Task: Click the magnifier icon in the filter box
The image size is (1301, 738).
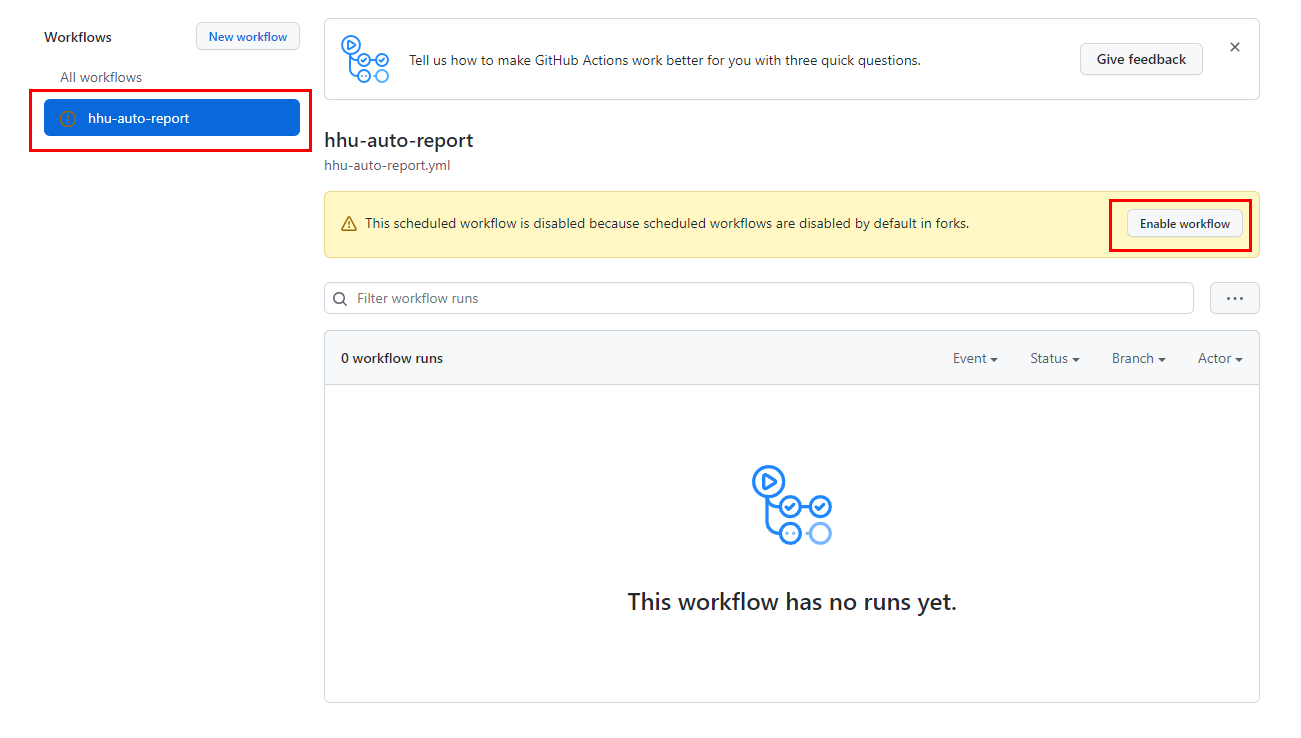Action: click(340, 298)
